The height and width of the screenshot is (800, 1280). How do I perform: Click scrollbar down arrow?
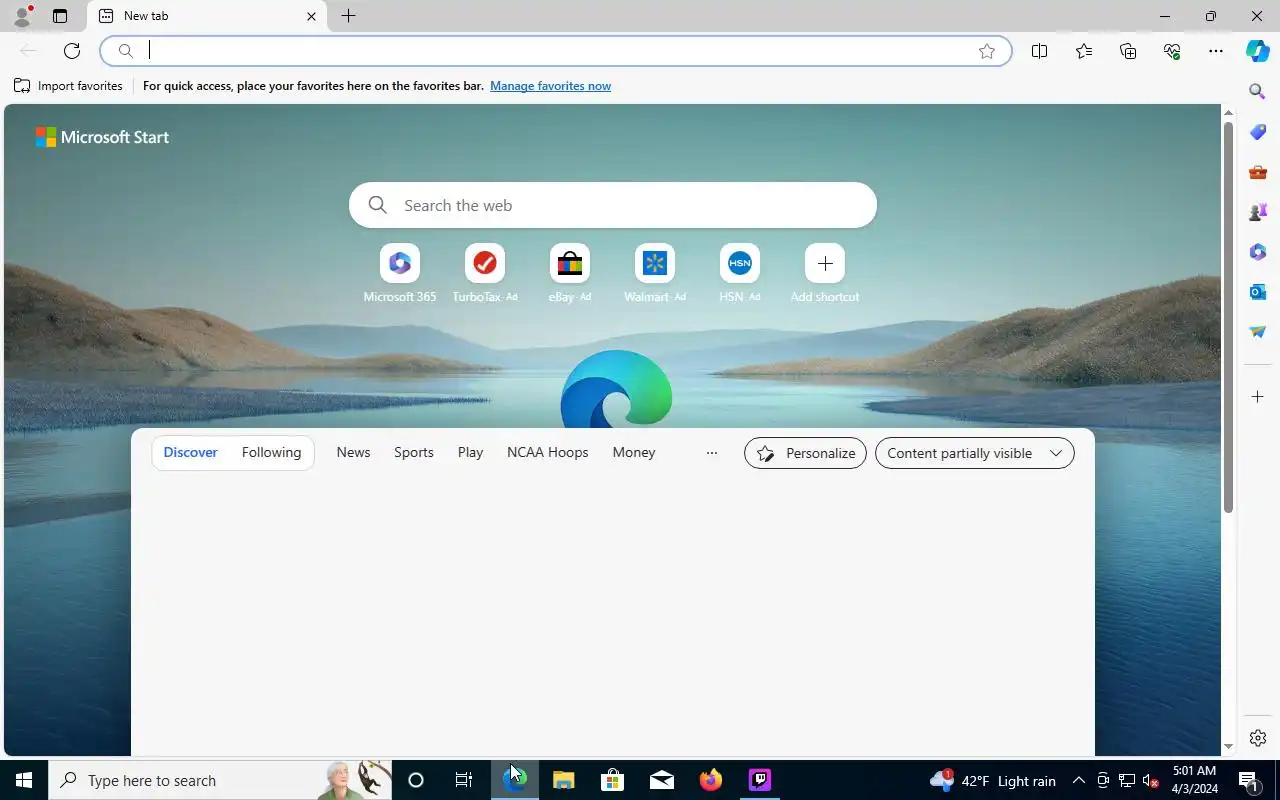point(1229,747)
